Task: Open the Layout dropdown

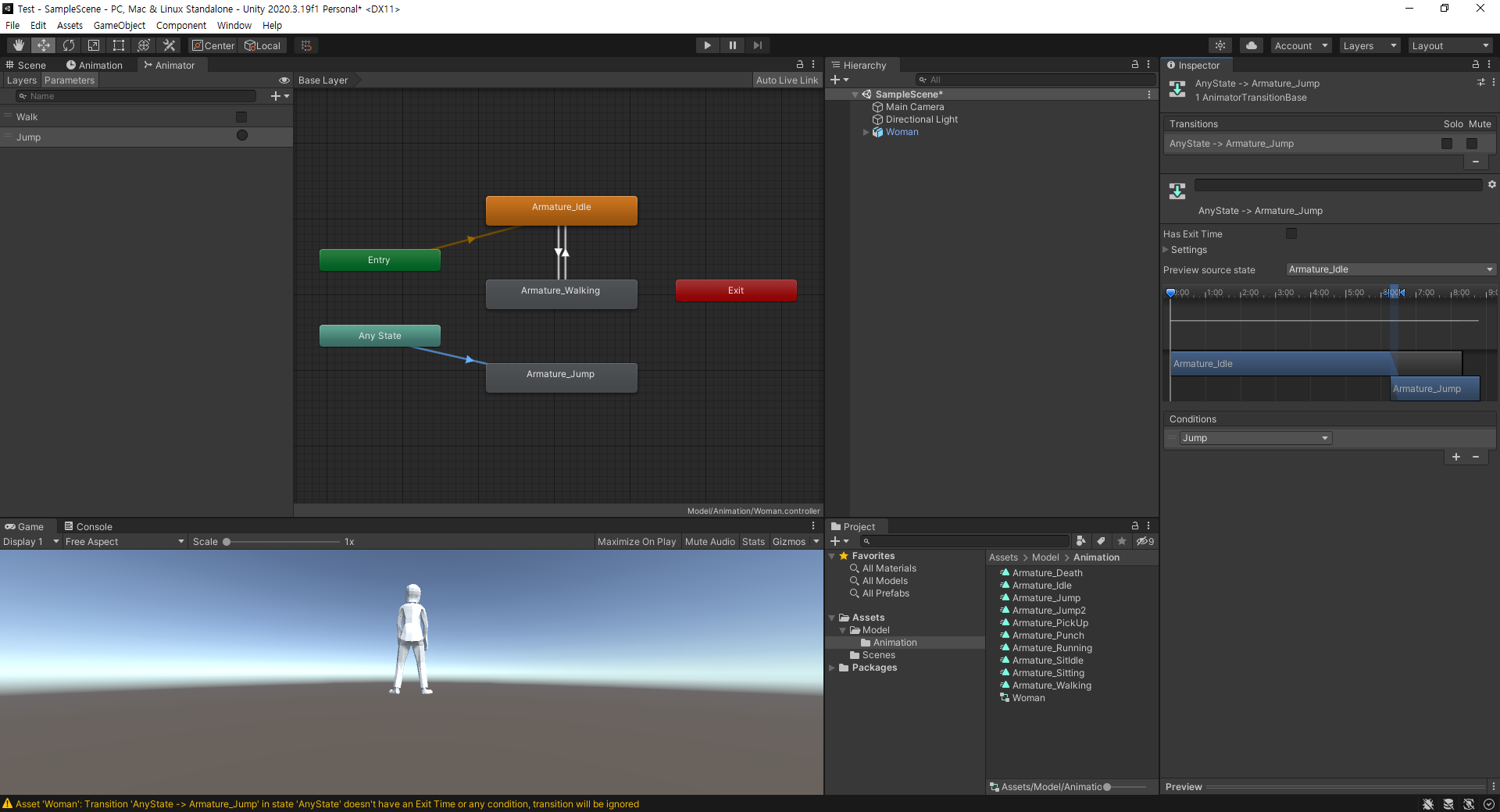Action: click(x=1451, y=45)
